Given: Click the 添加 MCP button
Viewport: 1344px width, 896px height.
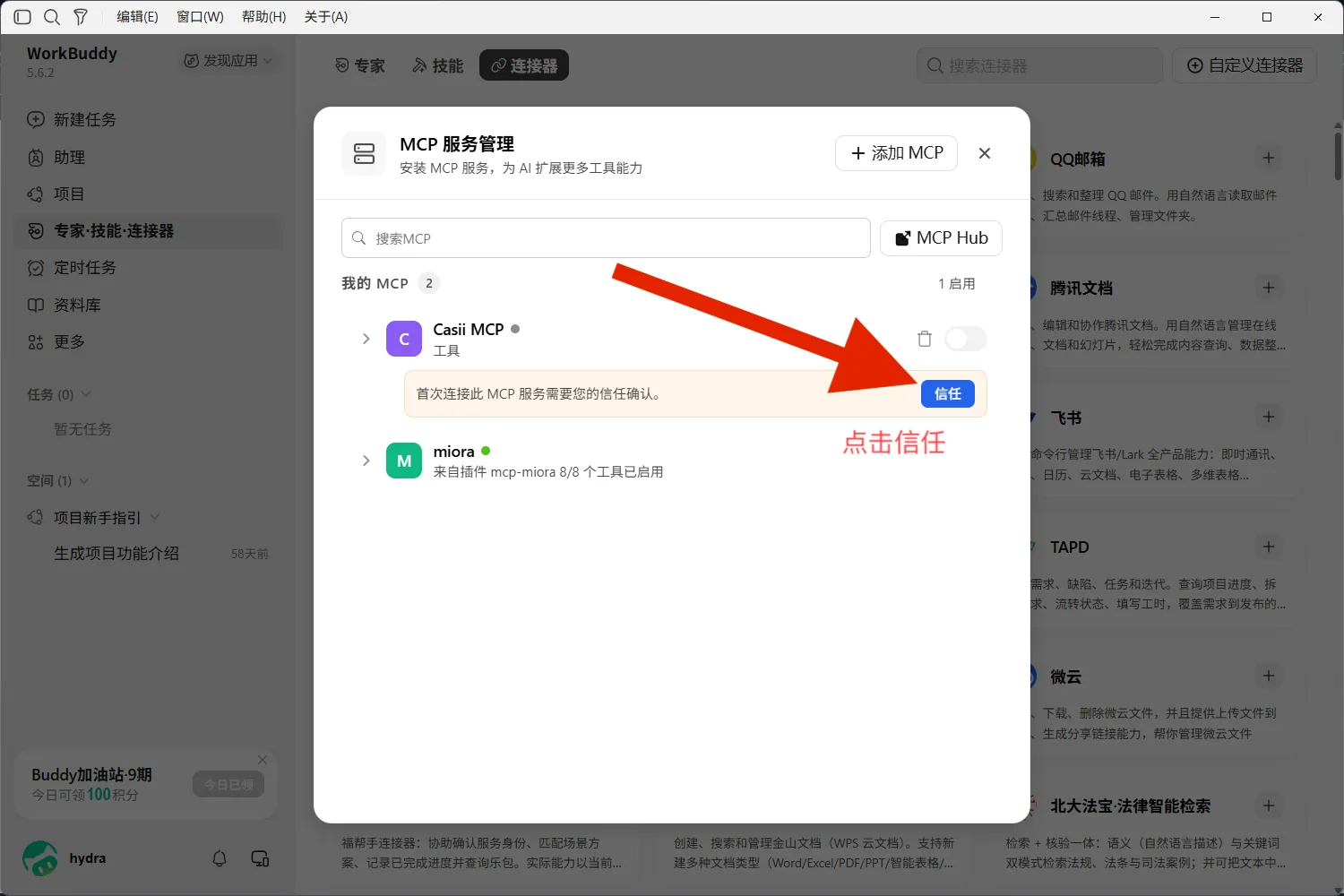Looking at the screenshot, I should click(x=896, y=153).
